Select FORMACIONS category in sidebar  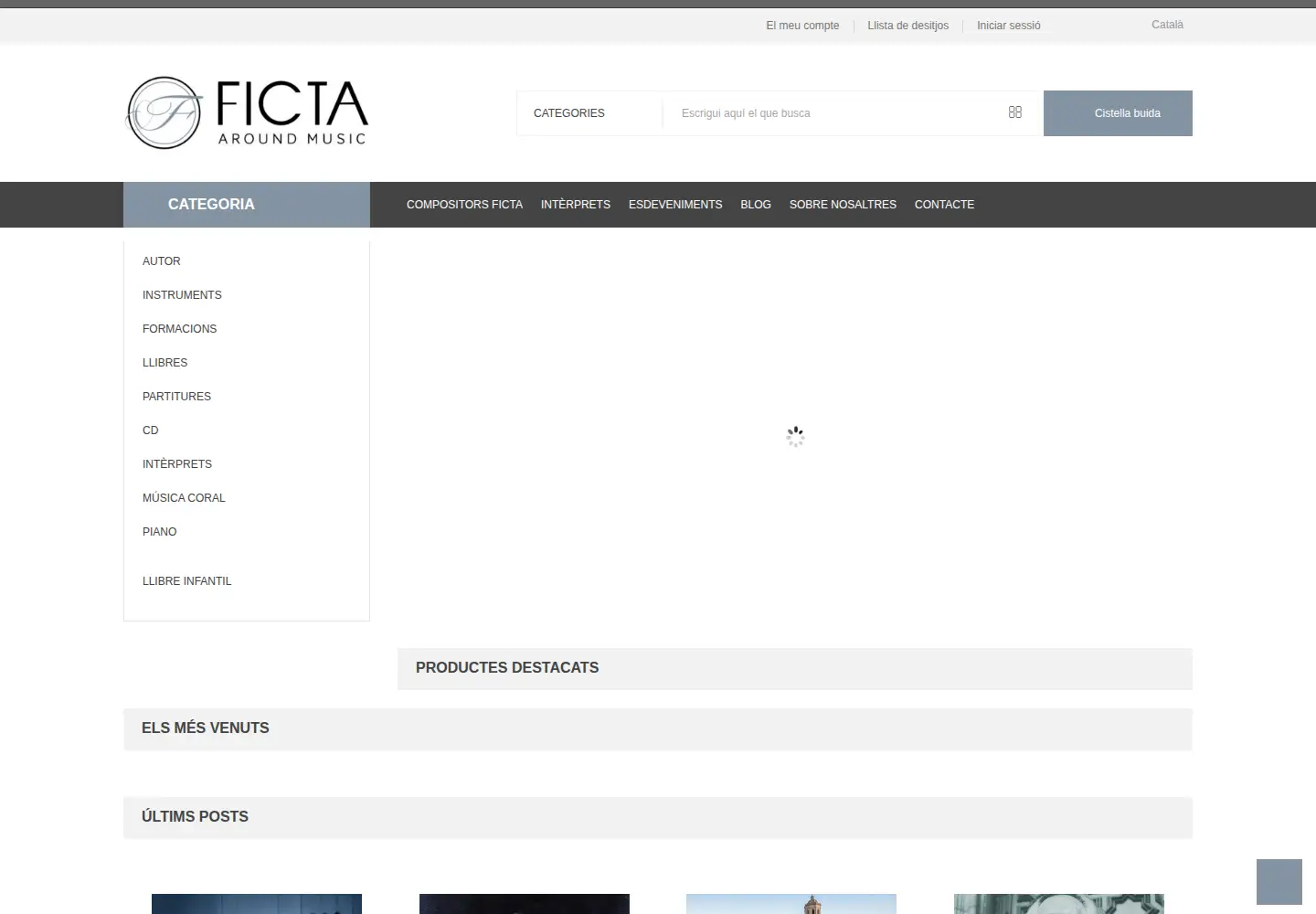179,329
